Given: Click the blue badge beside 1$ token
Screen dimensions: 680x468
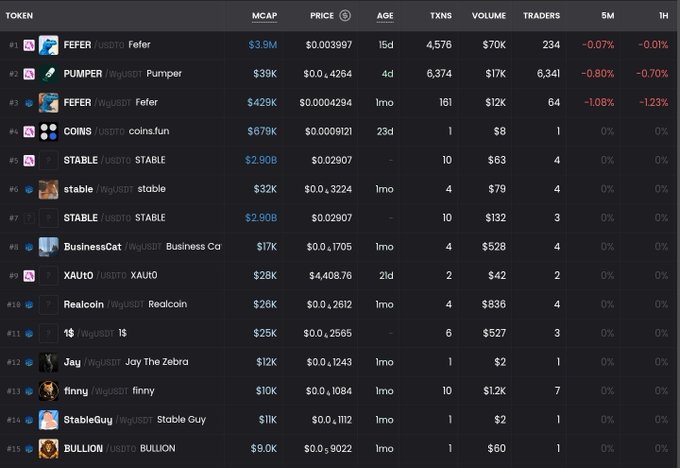Looking at the screenshot, I should tap(29, 334).
